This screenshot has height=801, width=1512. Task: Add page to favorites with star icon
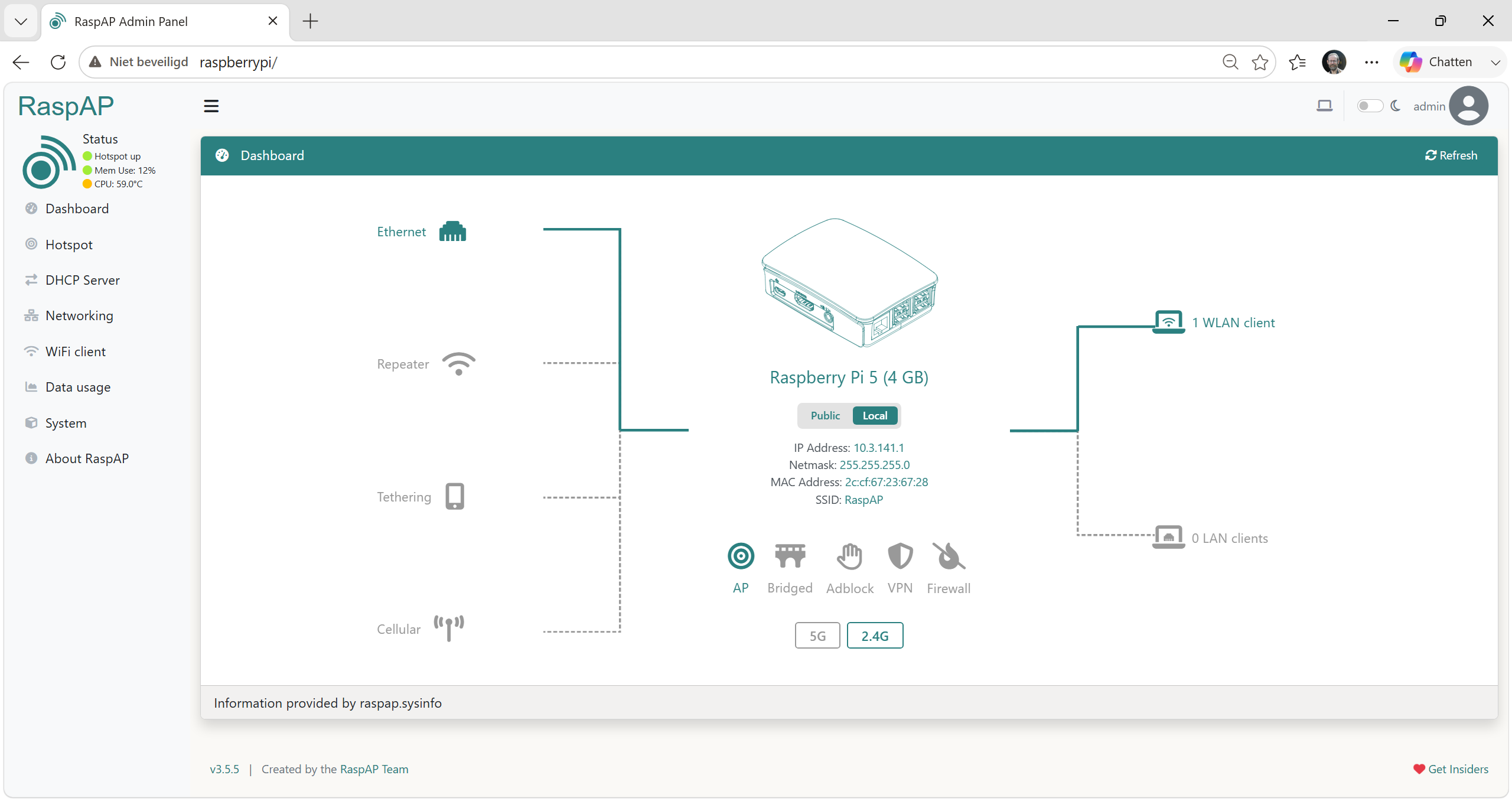(1260, 62)
